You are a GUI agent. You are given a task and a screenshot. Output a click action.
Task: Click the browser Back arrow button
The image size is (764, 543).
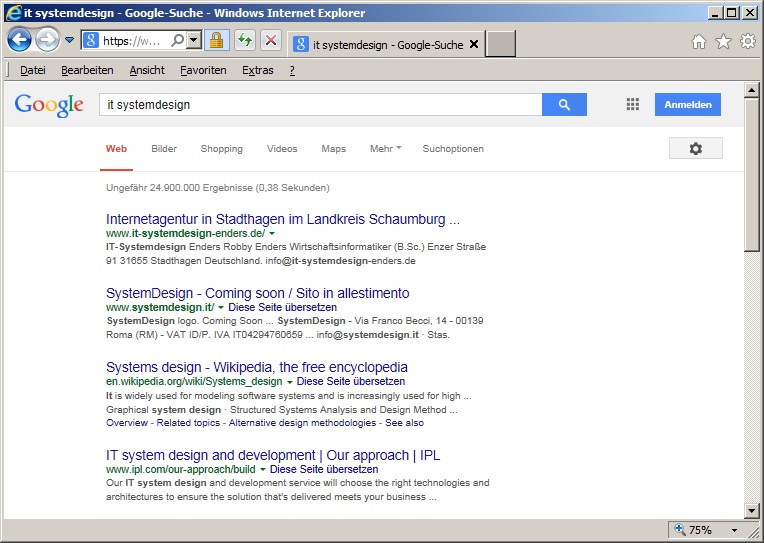point(20,40)
